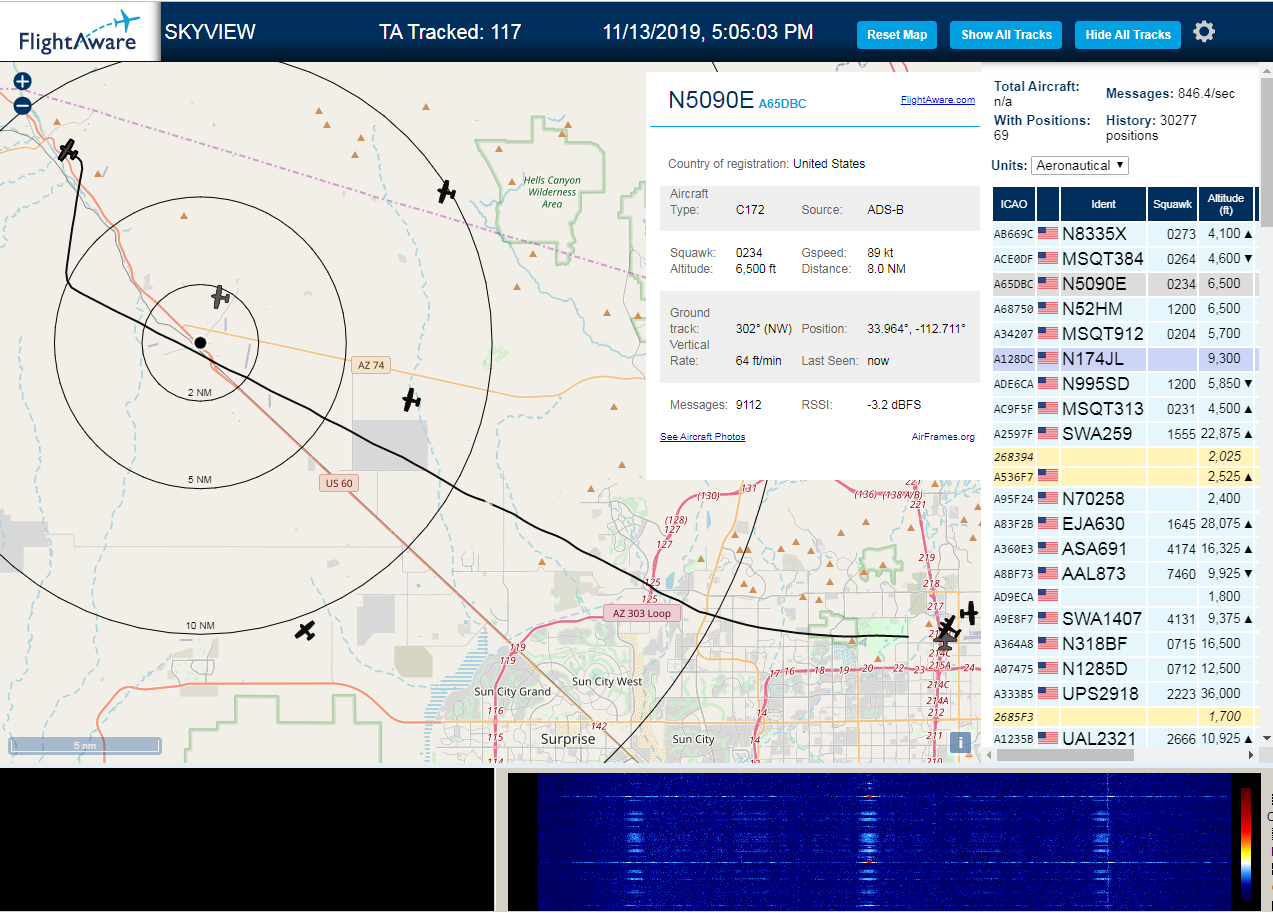
Task: Click the map scale bar showing 5 nm
Action: point(85,745)
